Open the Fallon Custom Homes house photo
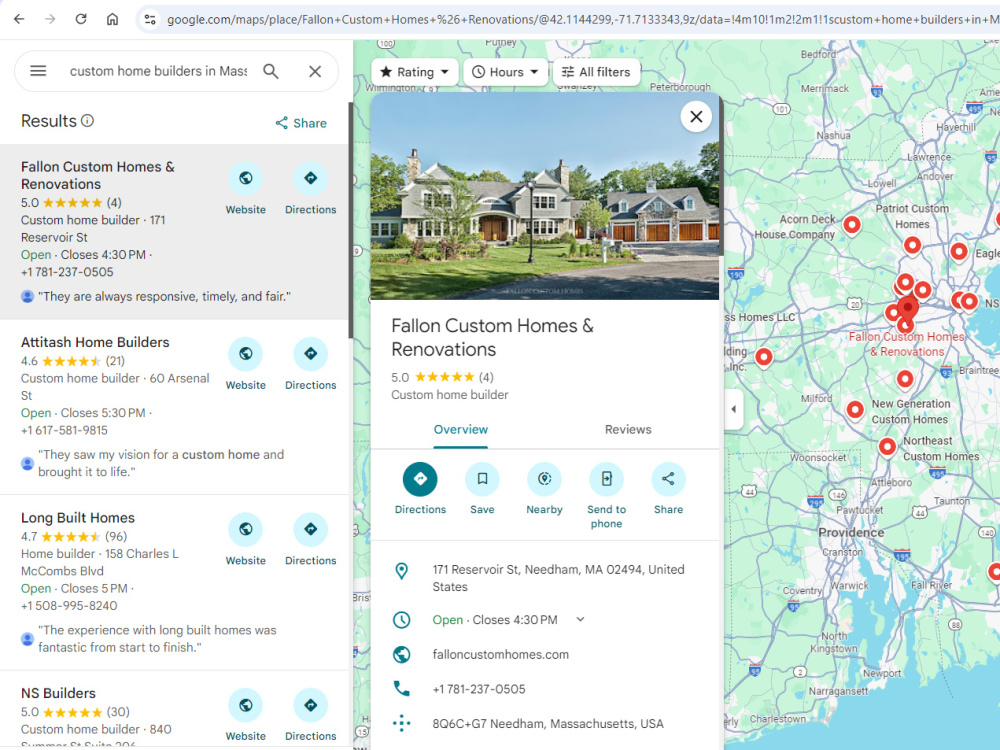Viewport: 1000px width, 750px height. (x=545, y=196)
